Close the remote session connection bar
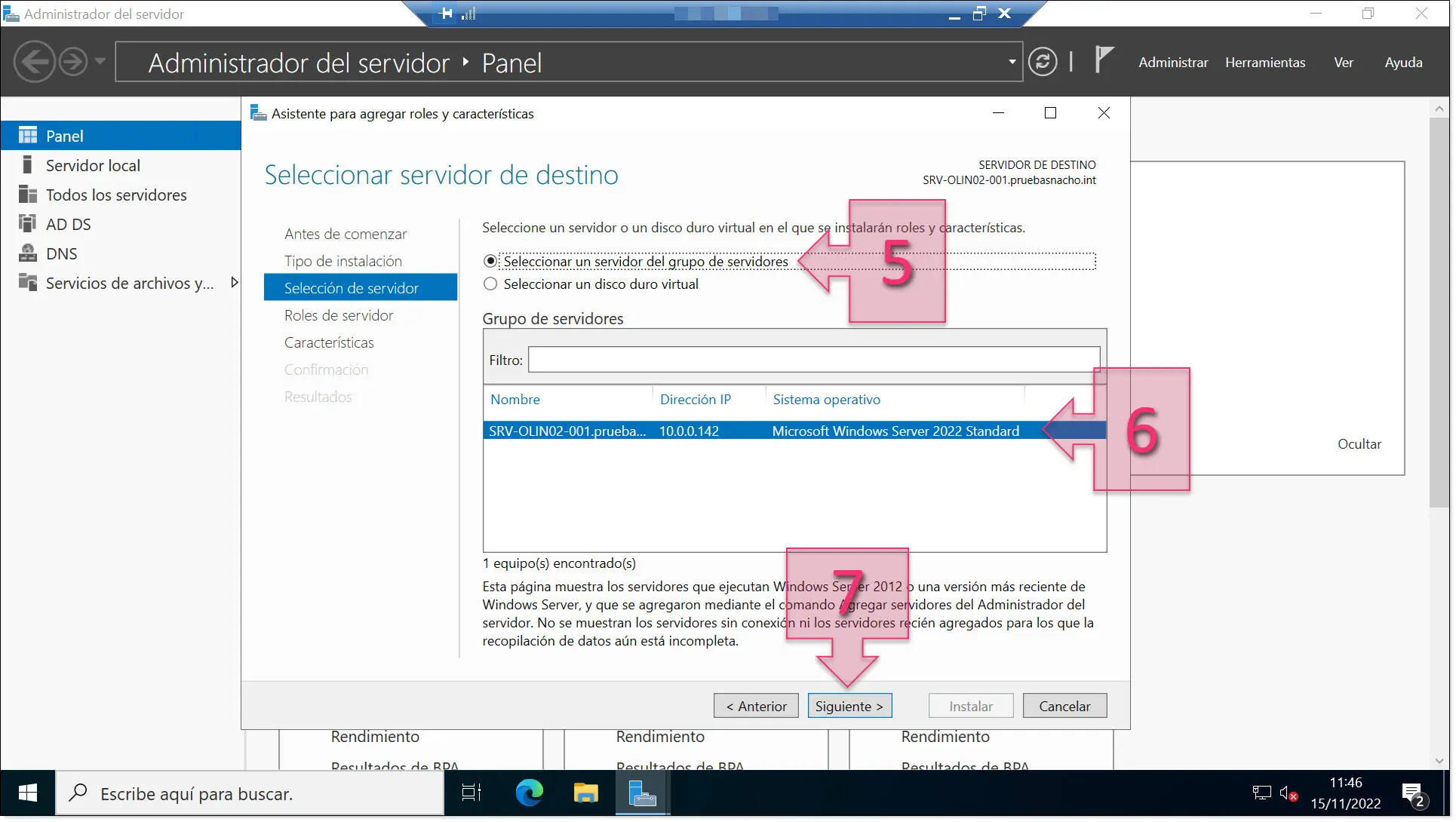Image resolution: width=1456 pixels, height=822 pixels. point(1004,13)
